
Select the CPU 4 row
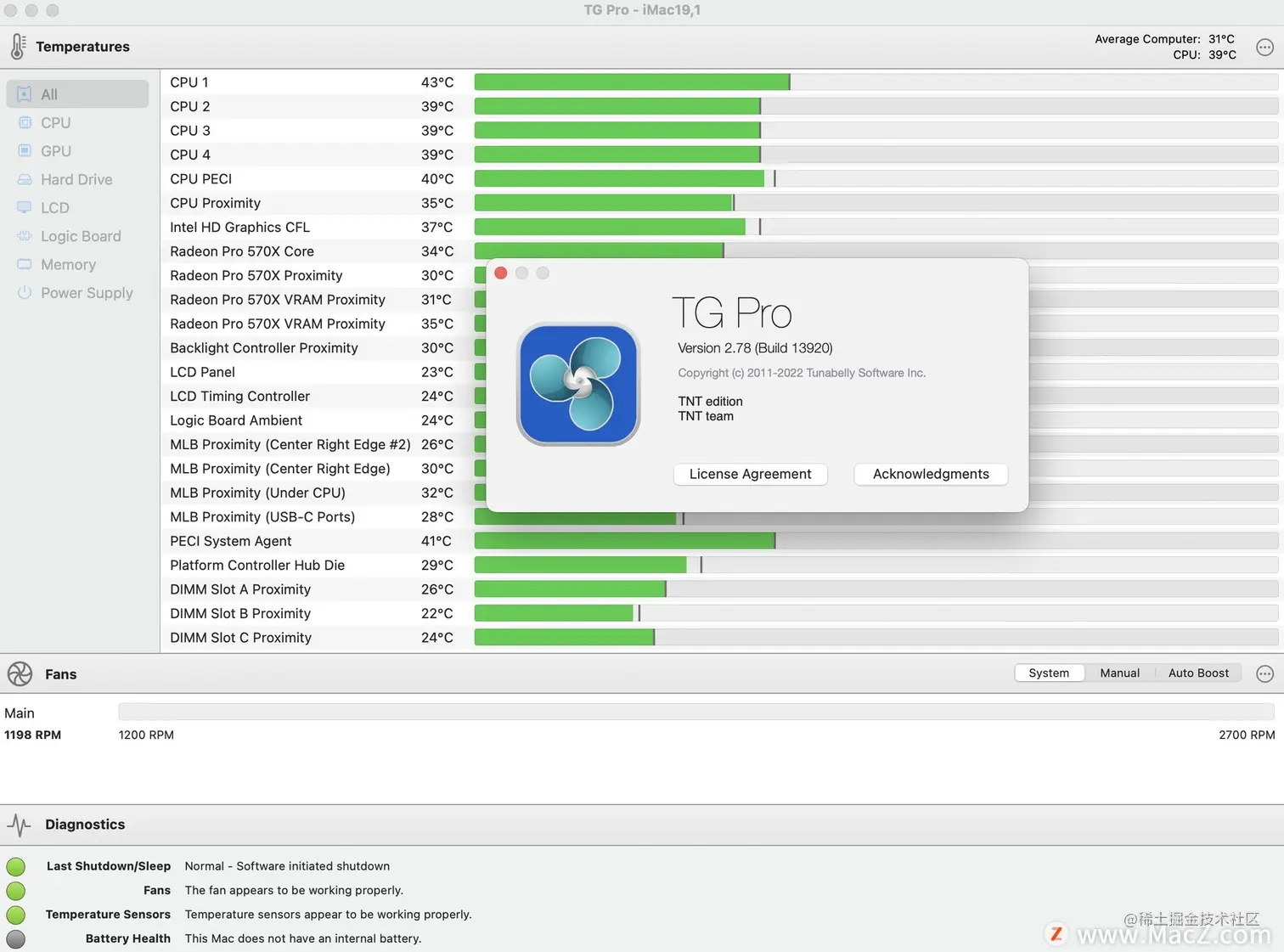[722, 155]
